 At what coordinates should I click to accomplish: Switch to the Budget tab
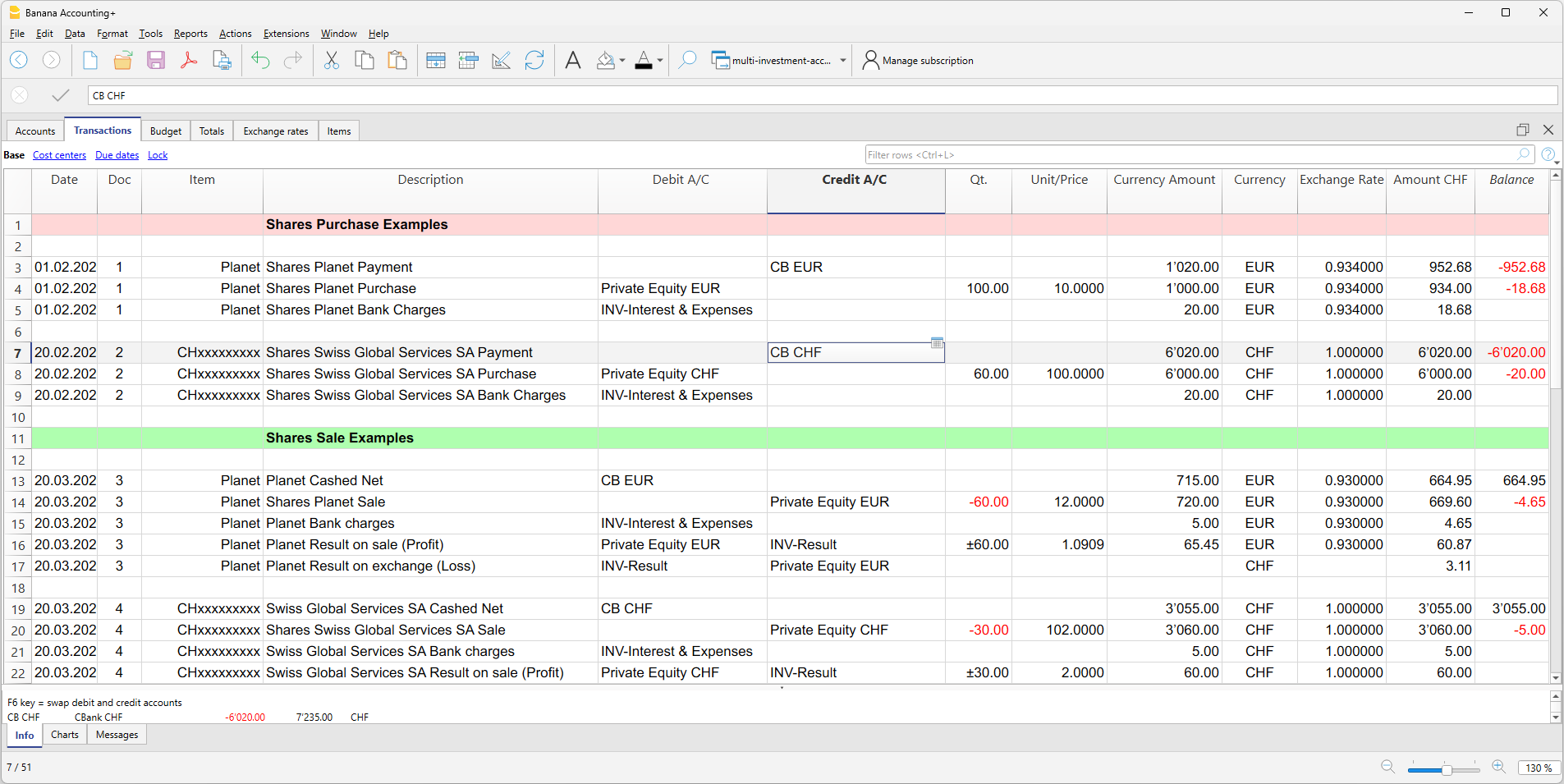pos(166,131)
